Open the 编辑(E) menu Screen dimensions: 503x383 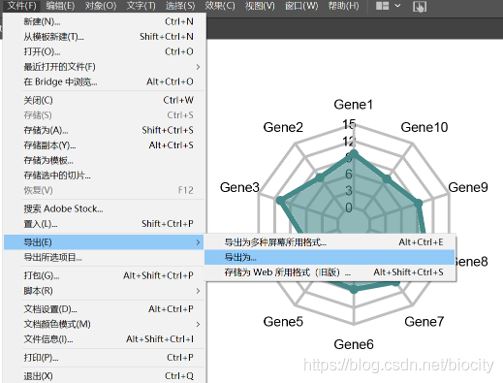[x=60, y=6]
